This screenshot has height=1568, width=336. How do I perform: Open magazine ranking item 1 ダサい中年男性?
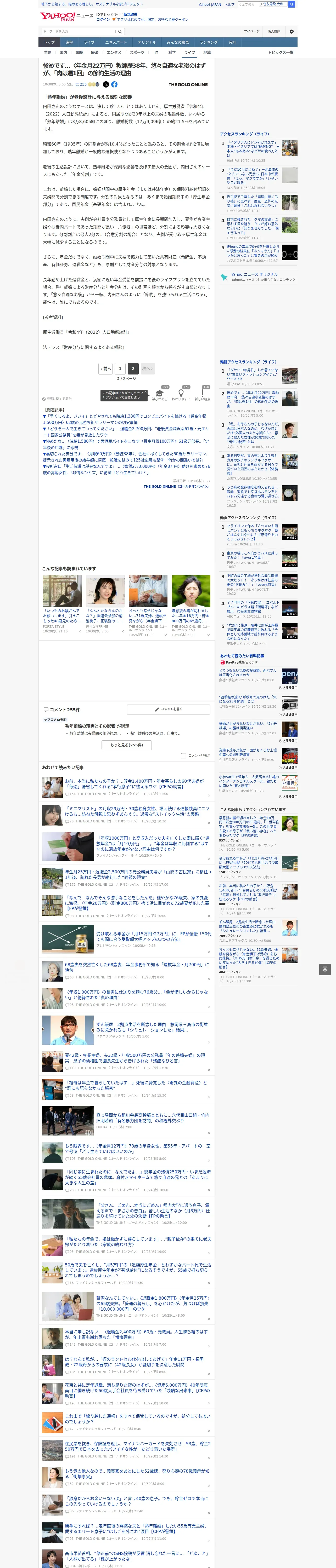[x=253, y=374]
